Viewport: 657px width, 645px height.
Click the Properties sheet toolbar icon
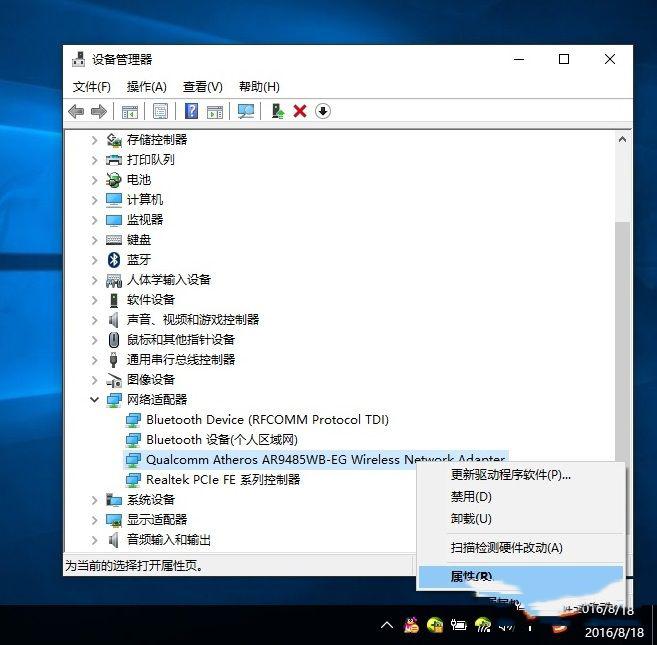coord(160,111)
